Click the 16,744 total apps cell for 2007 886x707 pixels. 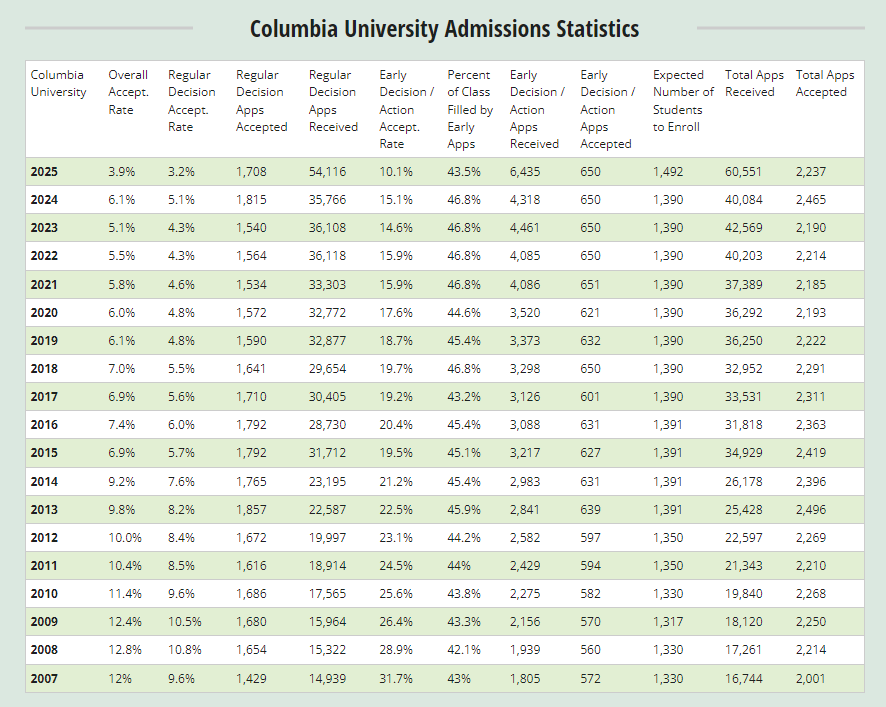pyautogui.click(x=743, y=679)
